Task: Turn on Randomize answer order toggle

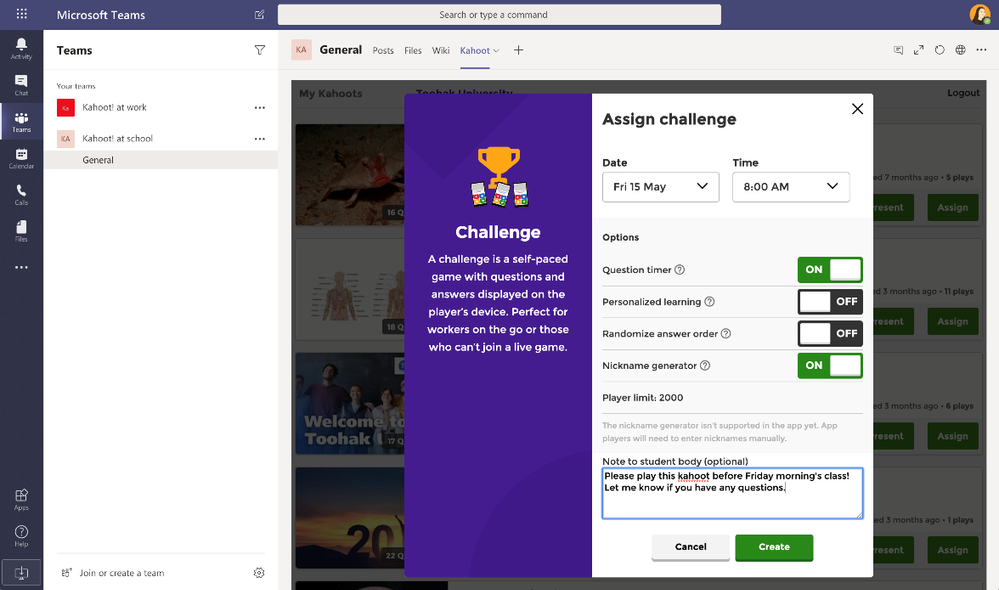Action: tap(830, 333)
